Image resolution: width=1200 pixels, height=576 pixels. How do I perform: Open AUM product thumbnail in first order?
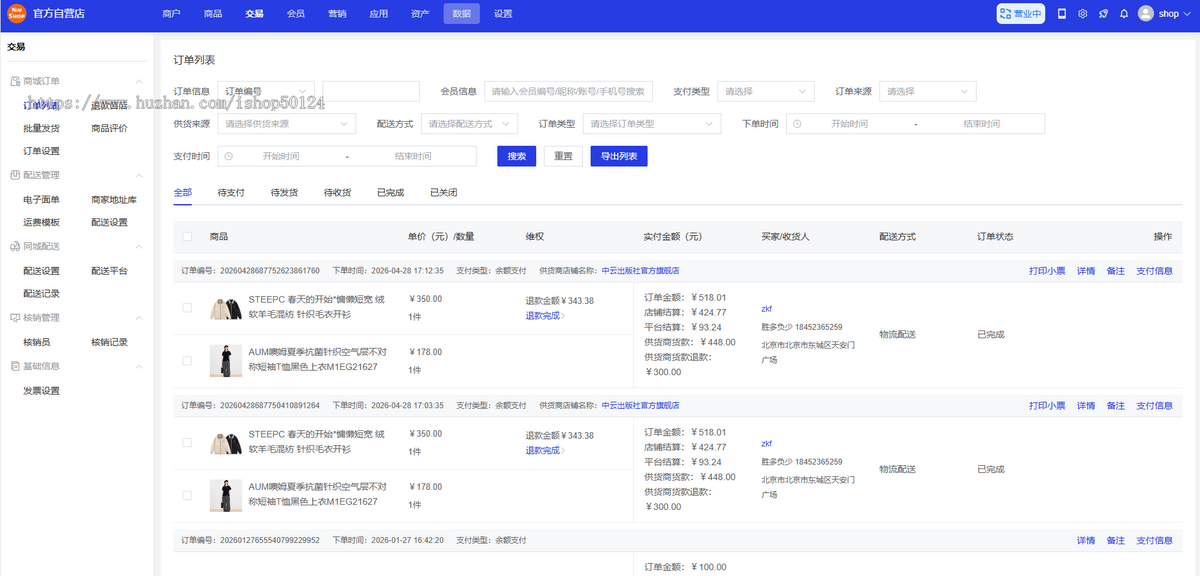pyautogui.click(x=226, y=360)
